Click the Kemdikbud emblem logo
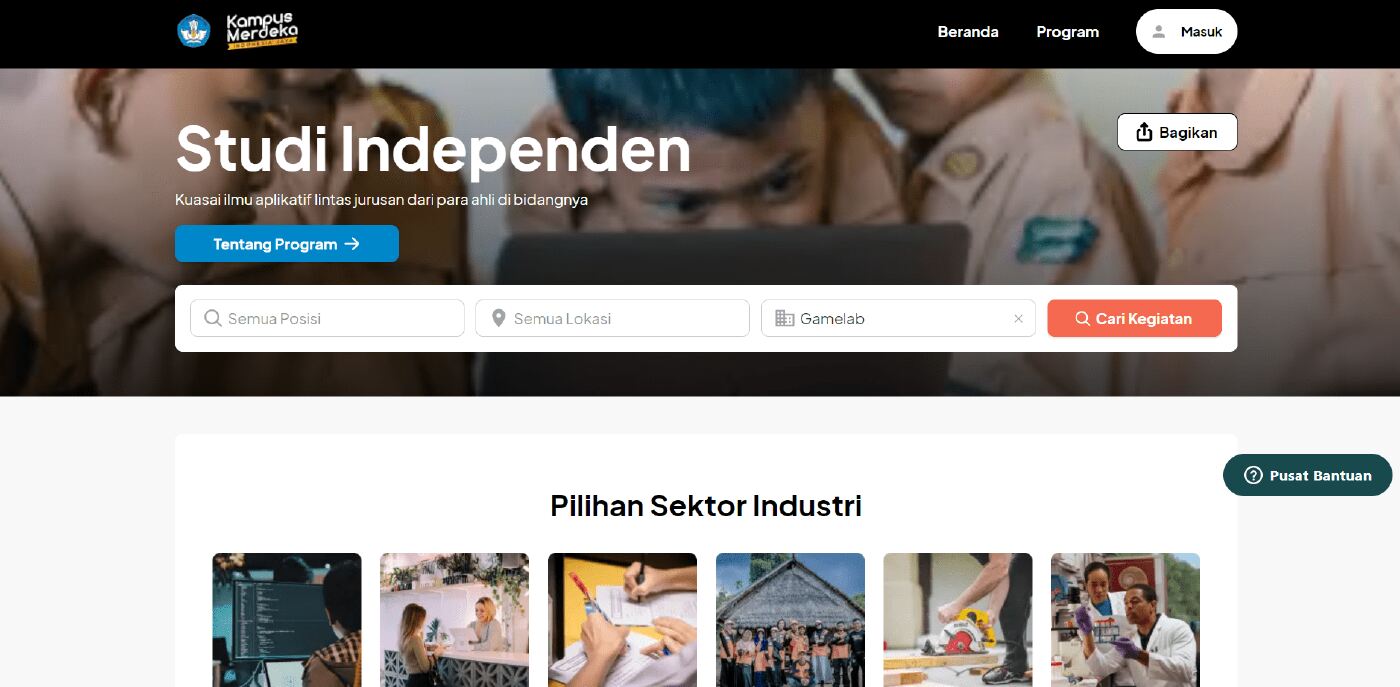The height and width of the screenshot is (687, 1400). coord(194,31)
